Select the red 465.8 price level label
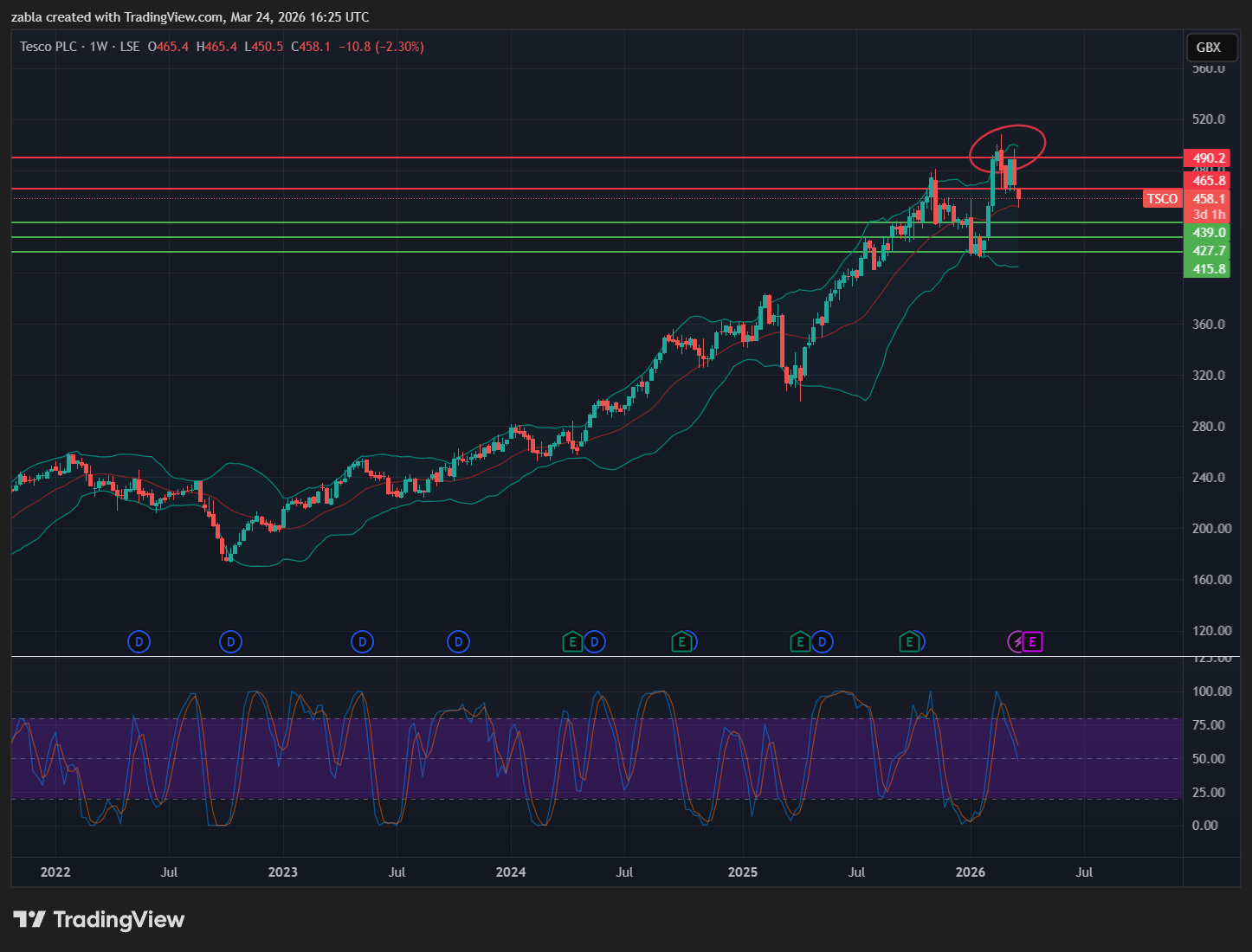Image resolution: width=1252 pixels, height=952 pixels. pyautogui.click(x=1208, y=181)
